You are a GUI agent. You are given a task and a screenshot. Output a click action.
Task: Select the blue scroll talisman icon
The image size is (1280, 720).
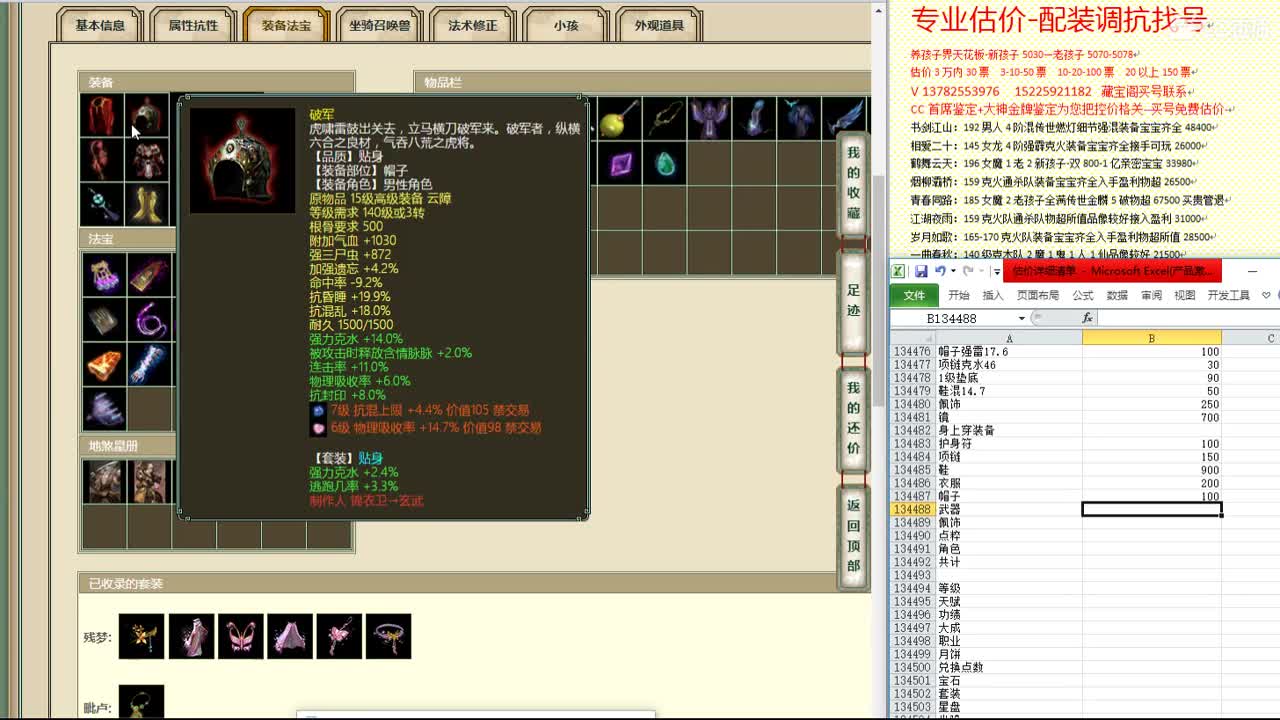(x=148, y=365)
